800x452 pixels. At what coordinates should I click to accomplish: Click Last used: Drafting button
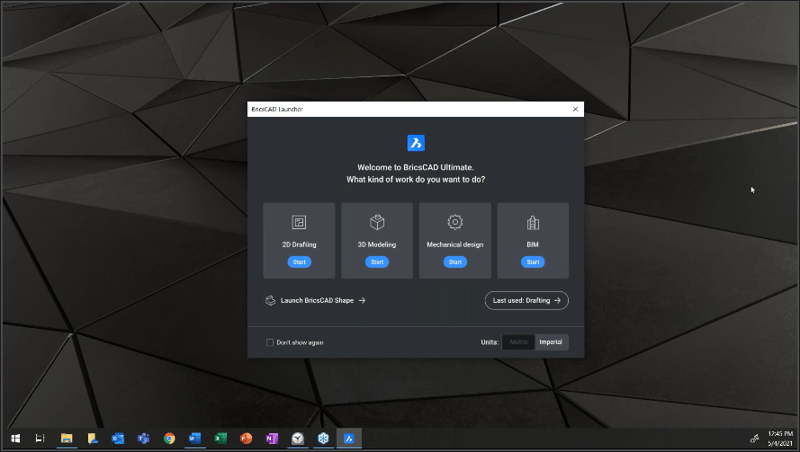point(527,300)
